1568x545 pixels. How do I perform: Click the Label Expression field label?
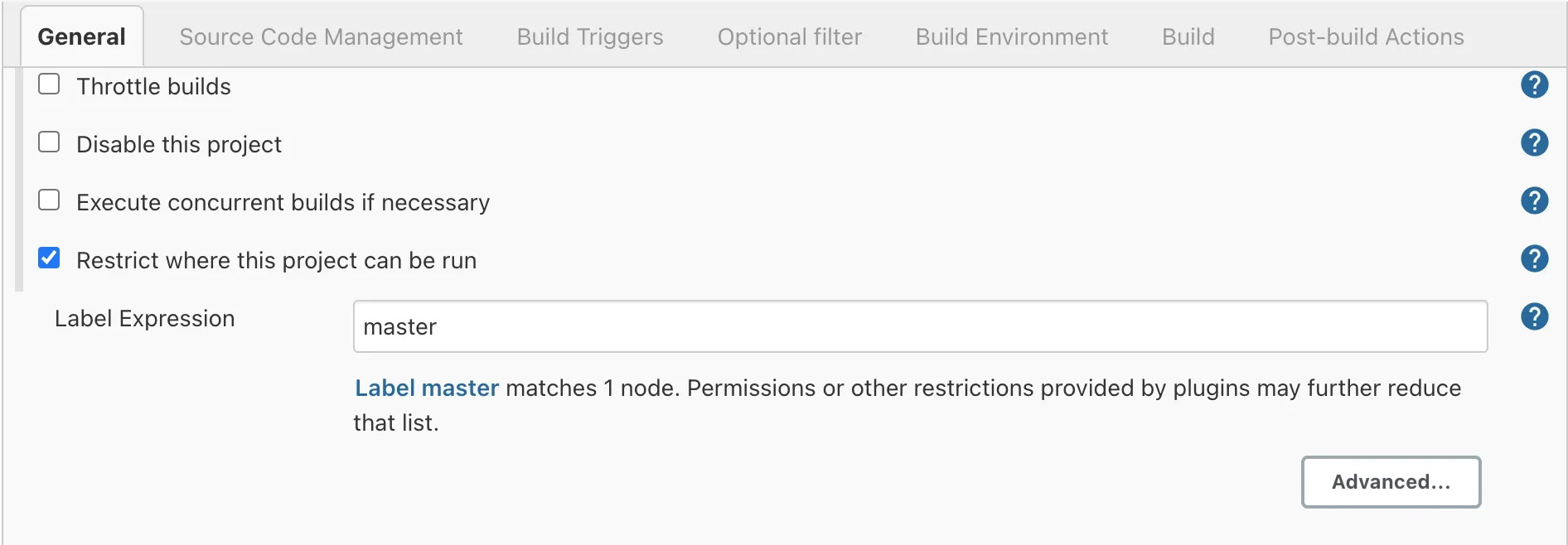tap(145, 319)
